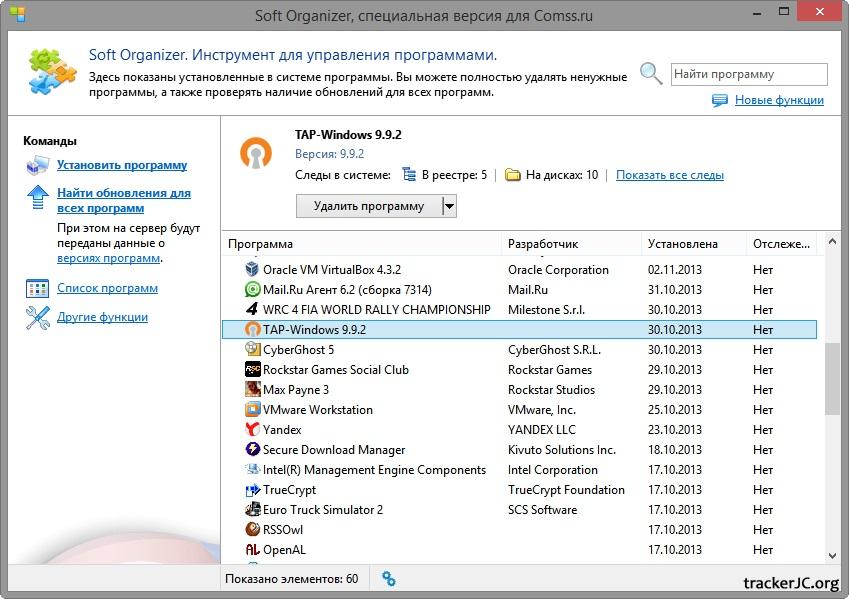Viewport: 849px width, 599px height.
Task: Click the blue gears status bar icon
Action: 388,579
